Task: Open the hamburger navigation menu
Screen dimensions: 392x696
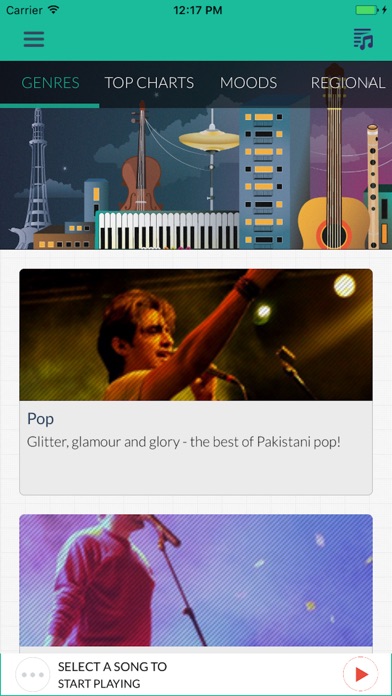Action: click(34, 39)
